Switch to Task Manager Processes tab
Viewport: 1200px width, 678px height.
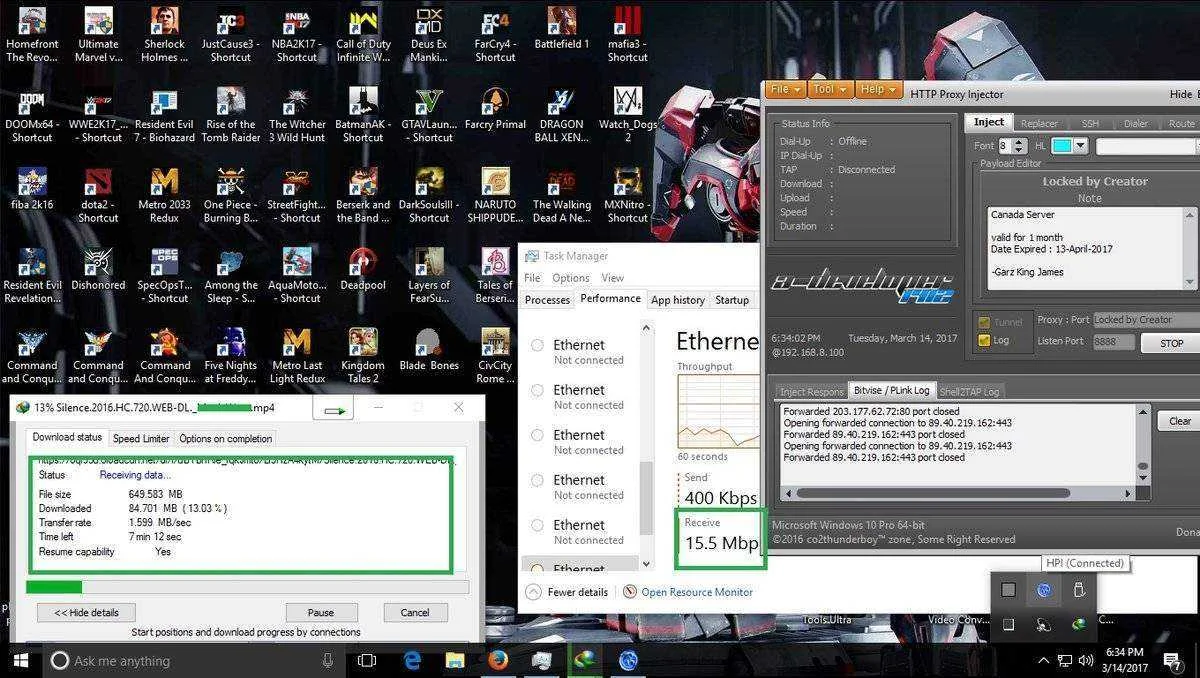coord(547,300)
